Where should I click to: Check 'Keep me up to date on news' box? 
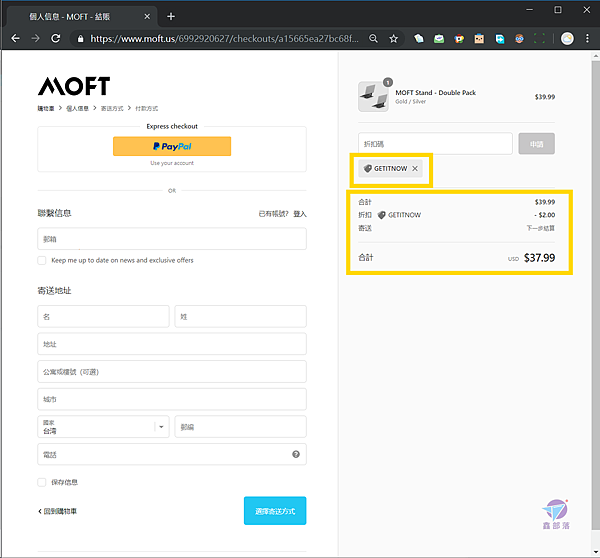point(42,260)
